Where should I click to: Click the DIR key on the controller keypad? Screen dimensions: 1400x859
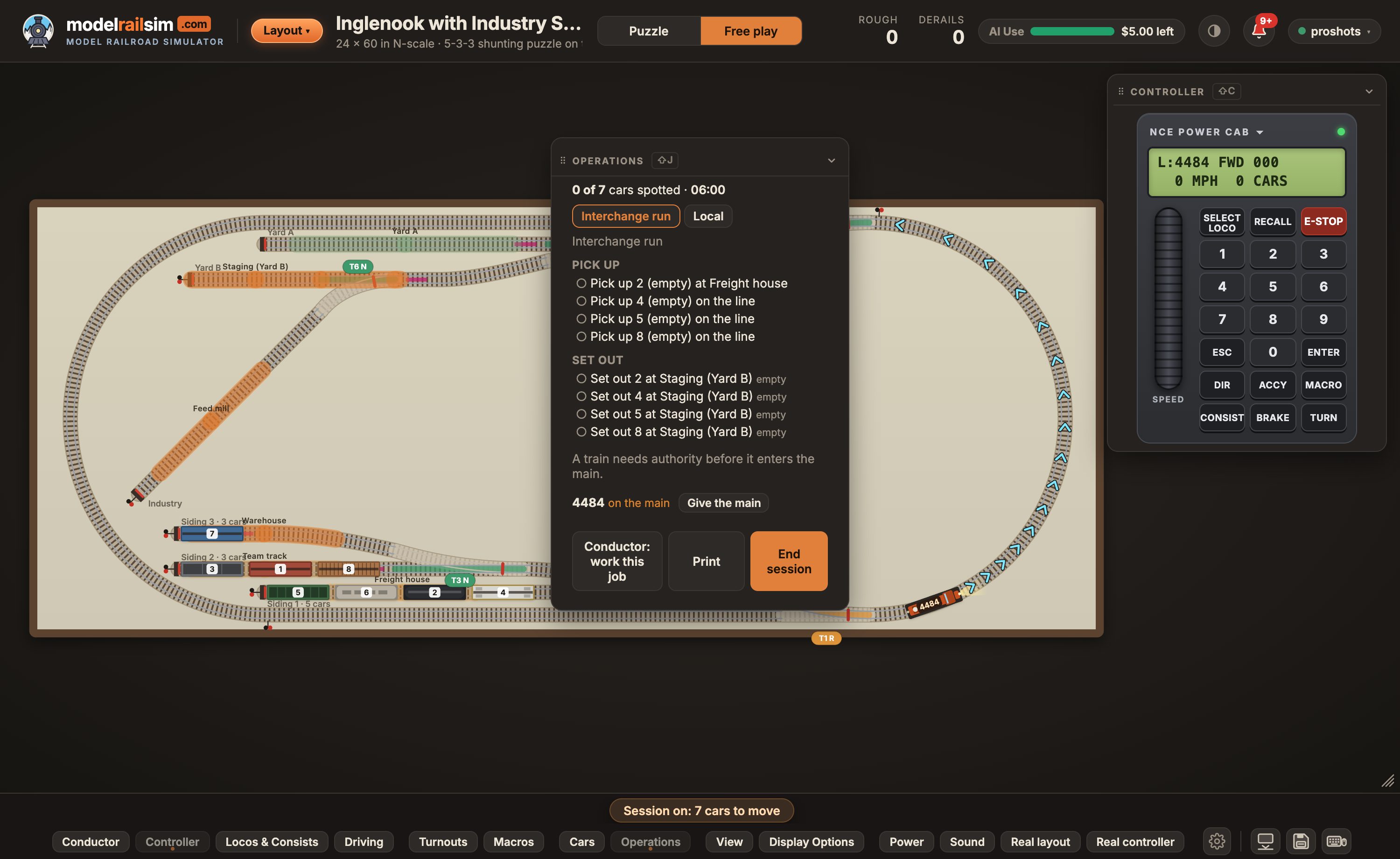(x=1222, y=385)
